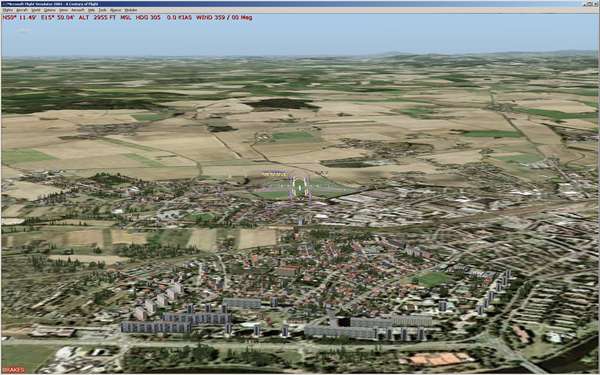
Task: Click the Microsoft Flight Simulator title bar
Action: point(300,4)
